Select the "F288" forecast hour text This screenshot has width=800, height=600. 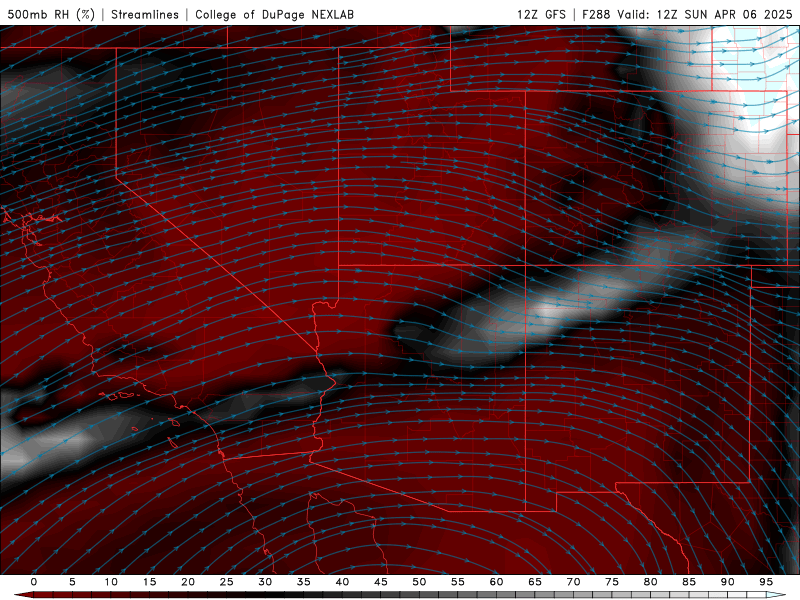596,14
